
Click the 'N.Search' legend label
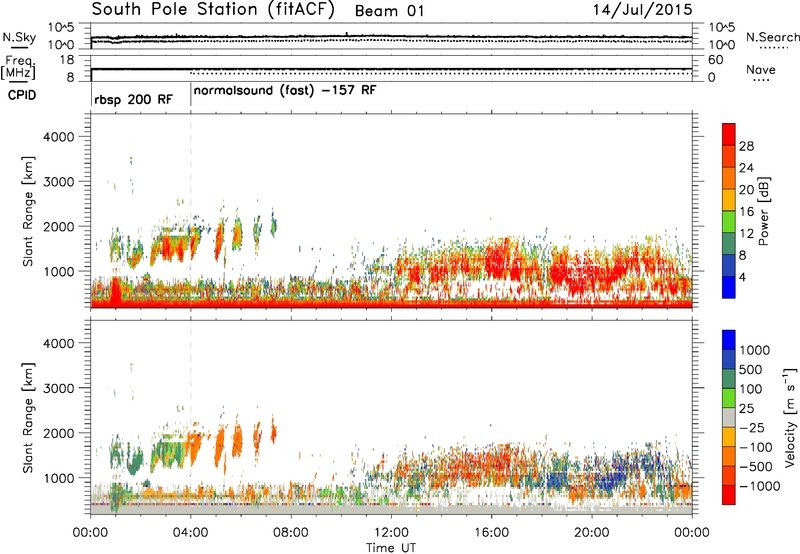tap(773, 37)
